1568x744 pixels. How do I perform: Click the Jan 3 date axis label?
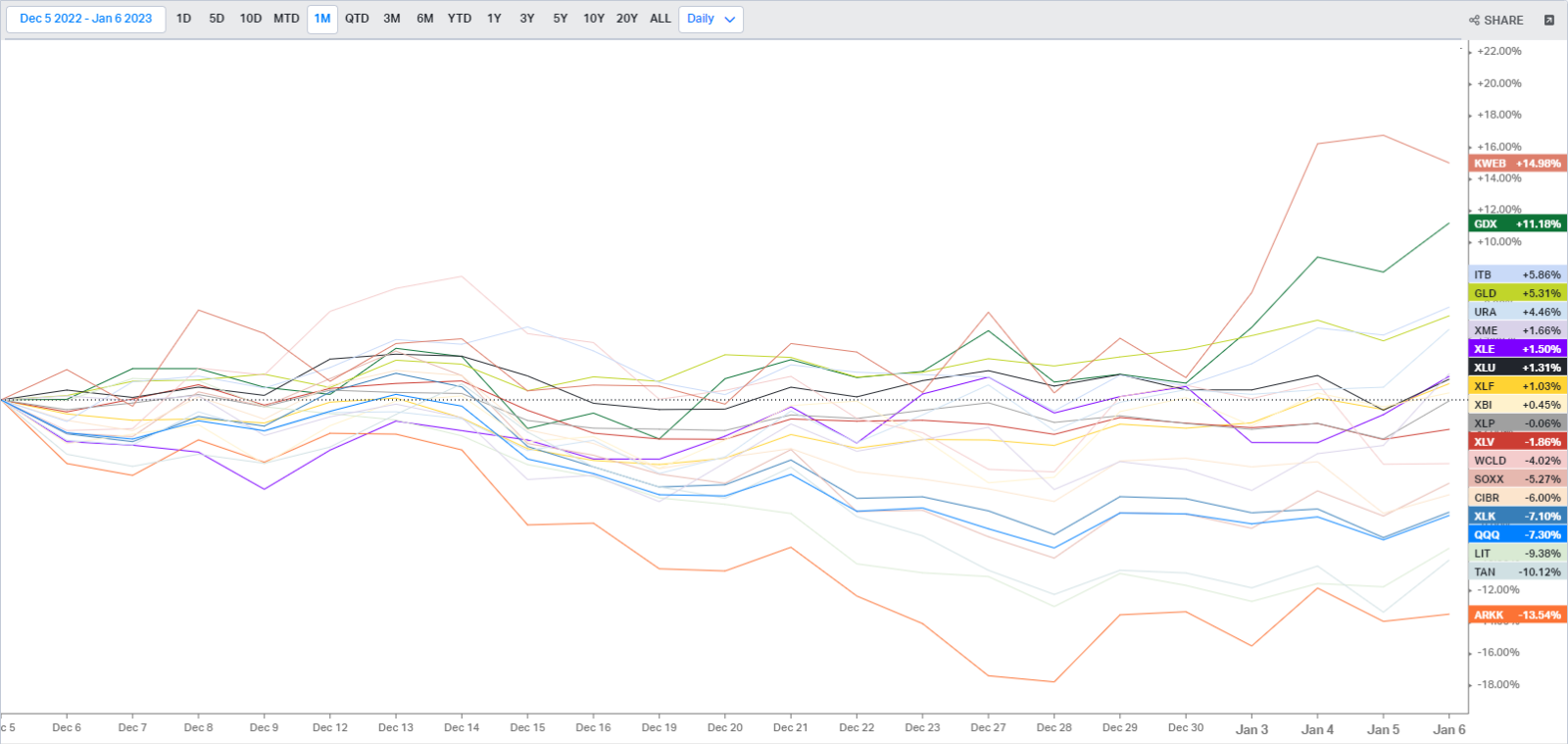pos(1251,729)
